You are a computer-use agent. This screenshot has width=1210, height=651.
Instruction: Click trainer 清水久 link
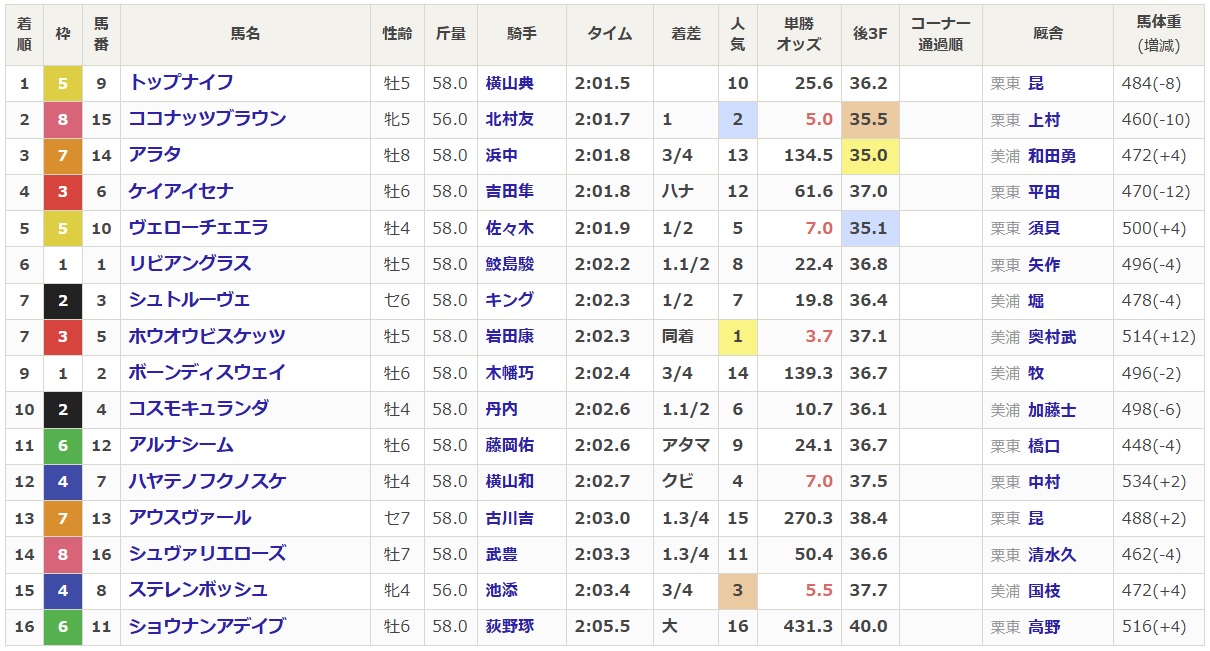(x=1051, y=554)
